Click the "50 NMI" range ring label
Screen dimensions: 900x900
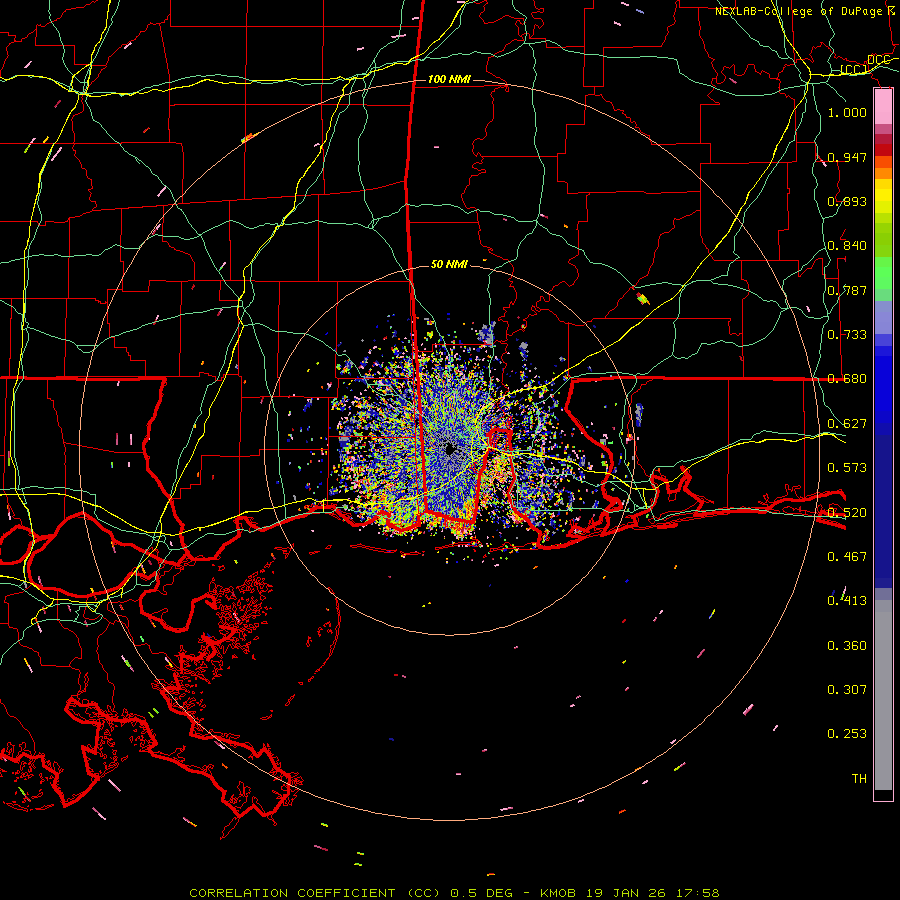[x=449, y=264]
